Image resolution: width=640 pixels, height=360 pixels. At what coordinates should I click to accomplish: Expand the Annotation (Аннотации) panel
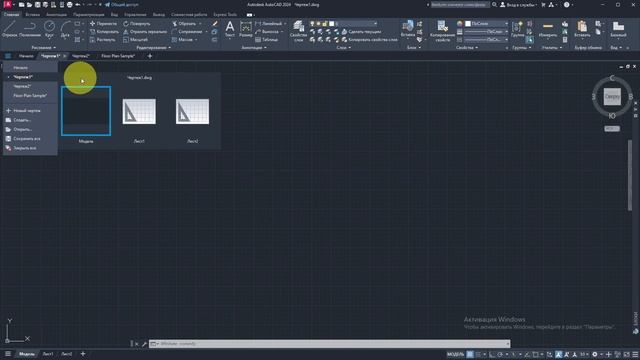click(253, 48)
